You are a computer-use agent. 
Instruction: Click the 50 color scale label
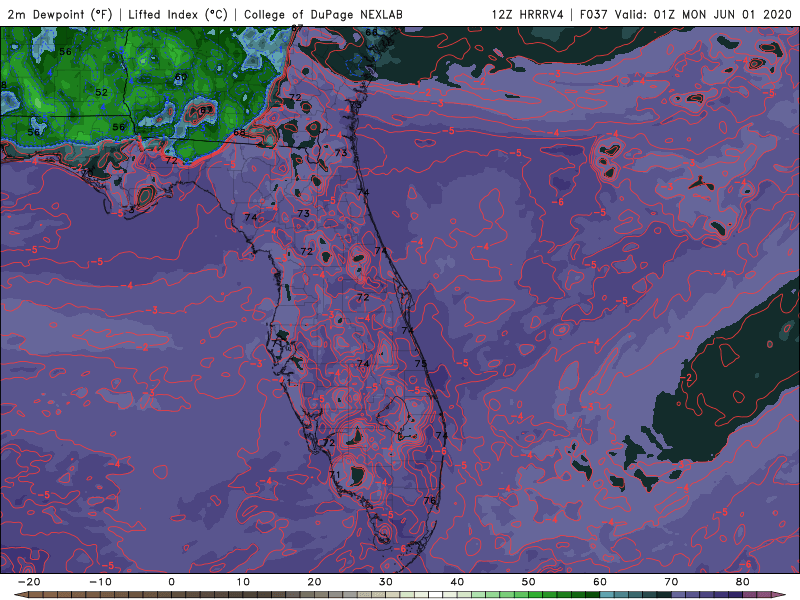[529, 582]
